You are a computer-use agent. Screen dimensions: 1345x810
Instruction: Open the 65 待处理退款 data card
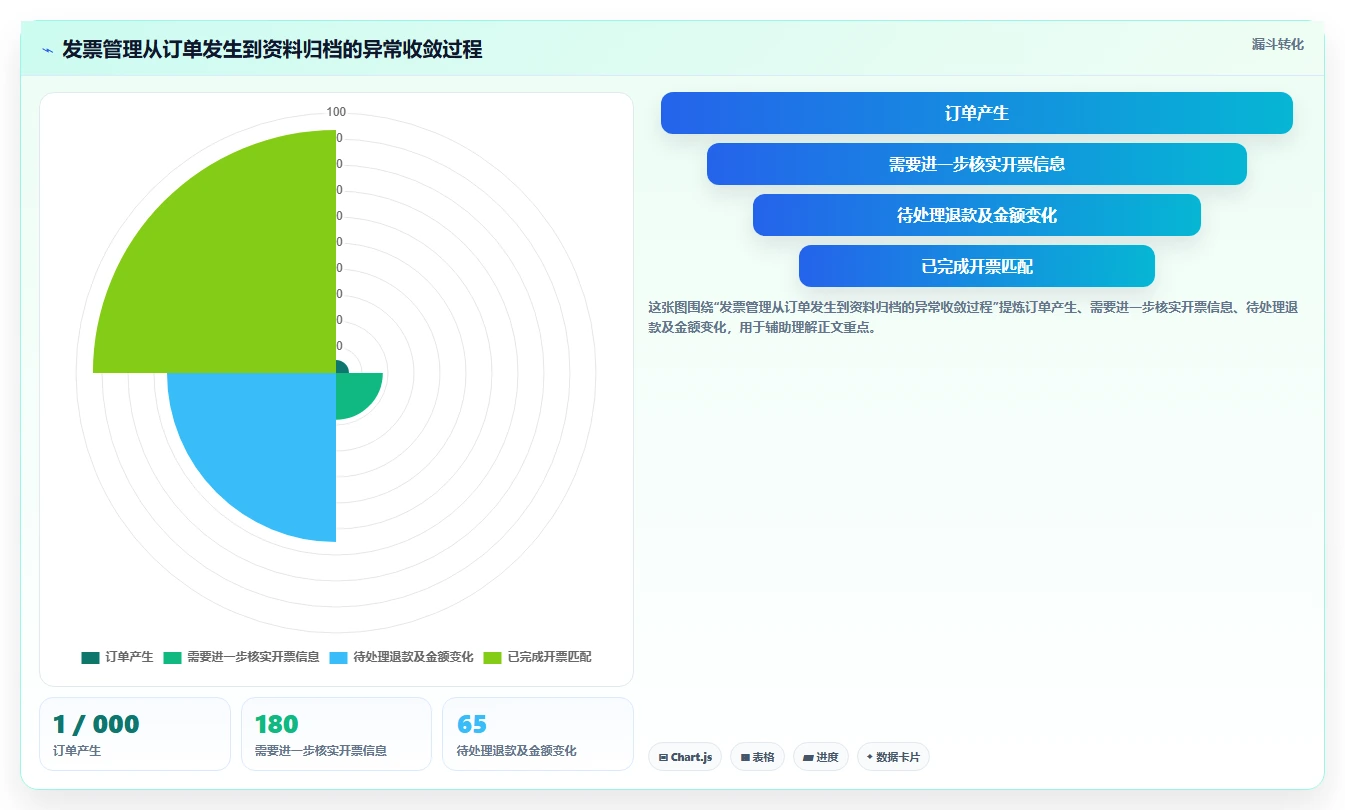coord(538,734)
